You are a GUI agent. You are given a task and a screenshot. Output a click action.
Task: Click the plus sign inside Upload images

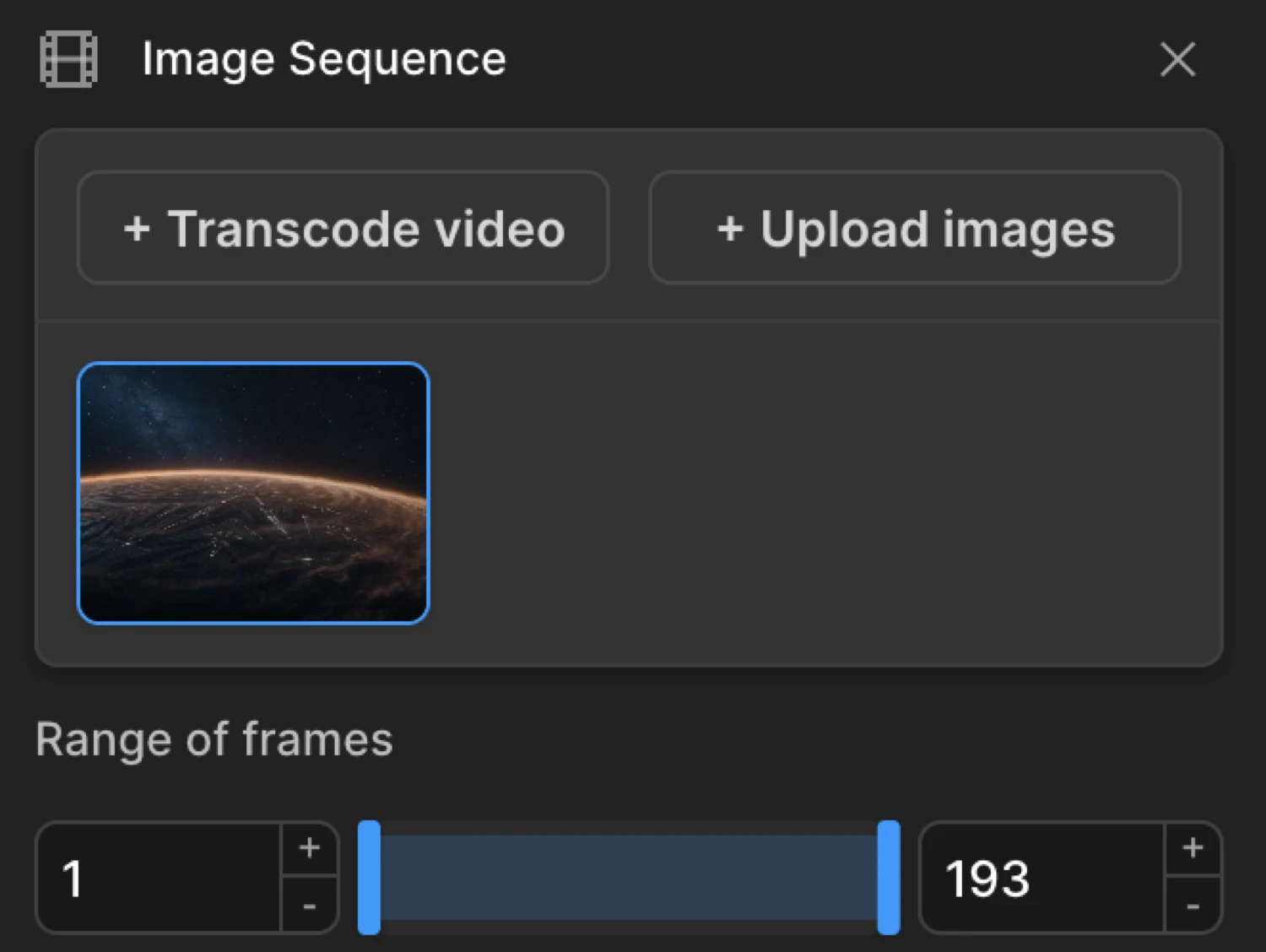pyautogui.click(x=733, y=228)
